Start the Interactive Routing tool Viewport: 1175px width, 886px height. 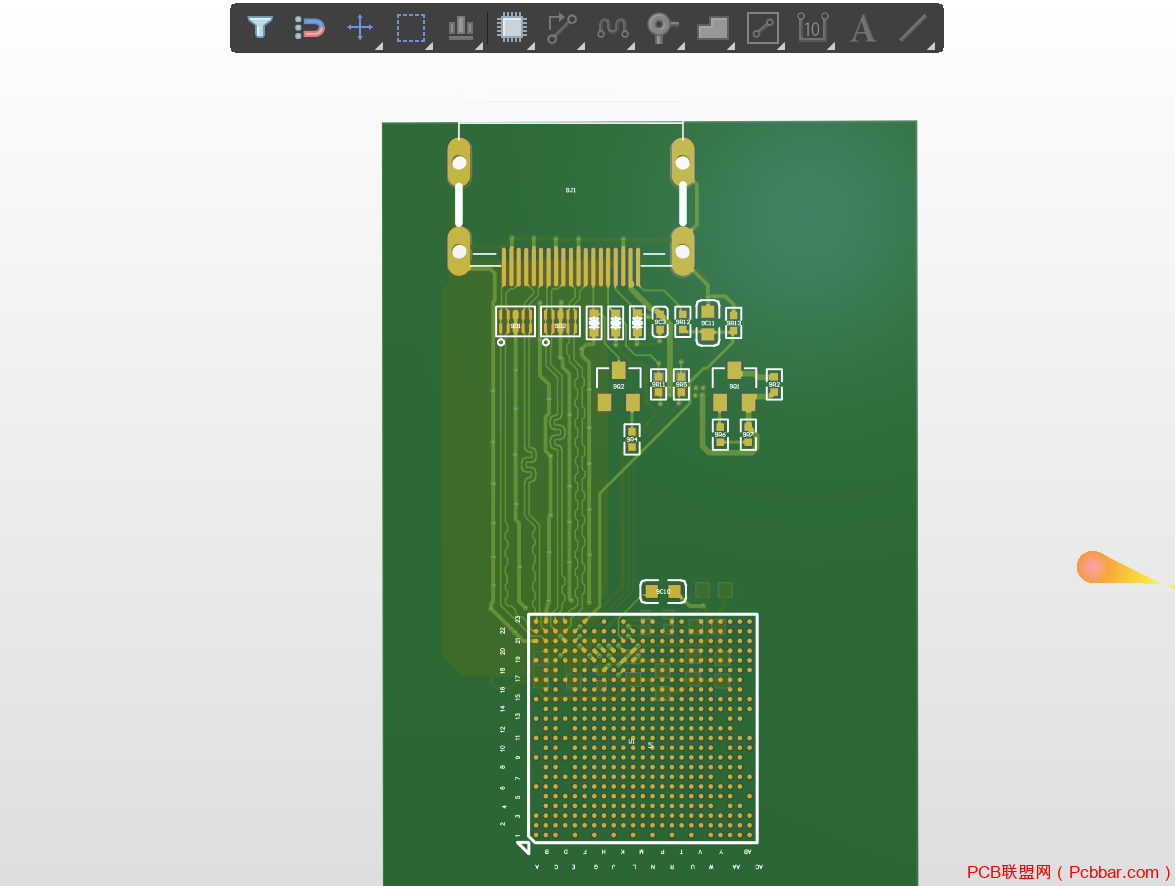[562, 28]
